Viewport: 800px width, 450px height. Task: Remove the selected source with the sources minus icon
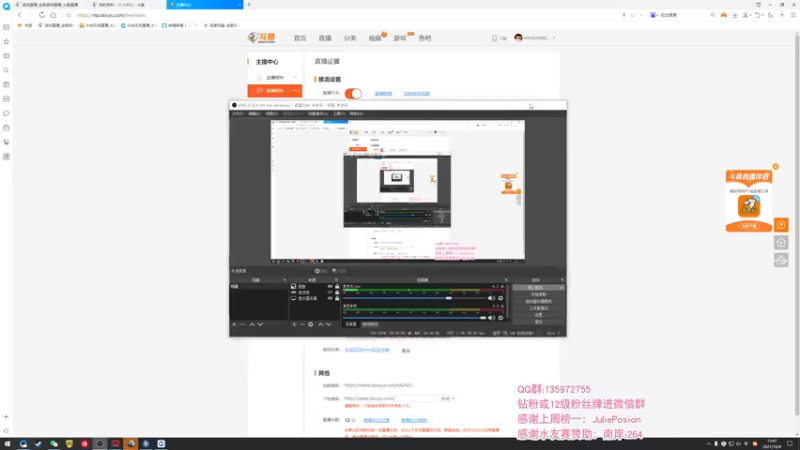(302, 324)
